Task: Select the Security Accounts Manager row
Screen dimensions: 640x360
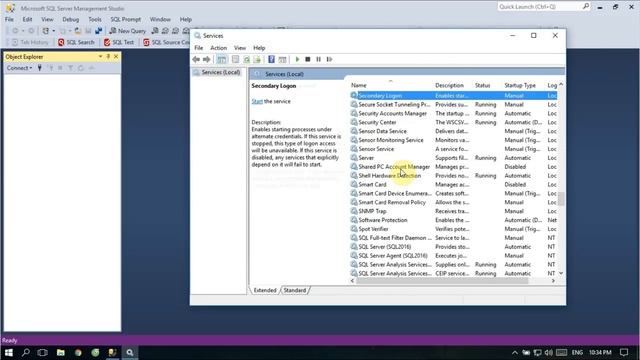Action: click(453, 113)
